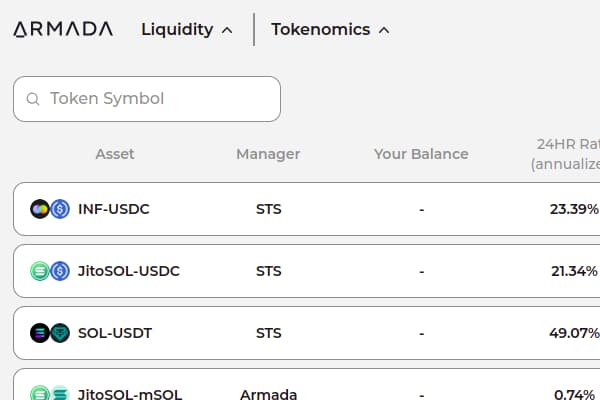Focus the Token Symbol search field
This screenshot has width=600, height=400.
[160, 99]
